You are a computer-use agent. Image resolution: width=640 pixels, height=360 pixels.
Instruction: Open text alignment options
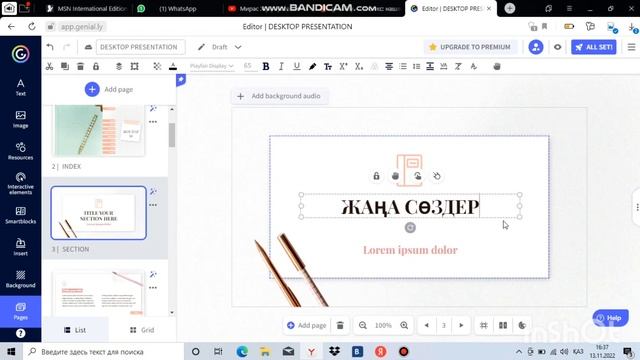389,66
